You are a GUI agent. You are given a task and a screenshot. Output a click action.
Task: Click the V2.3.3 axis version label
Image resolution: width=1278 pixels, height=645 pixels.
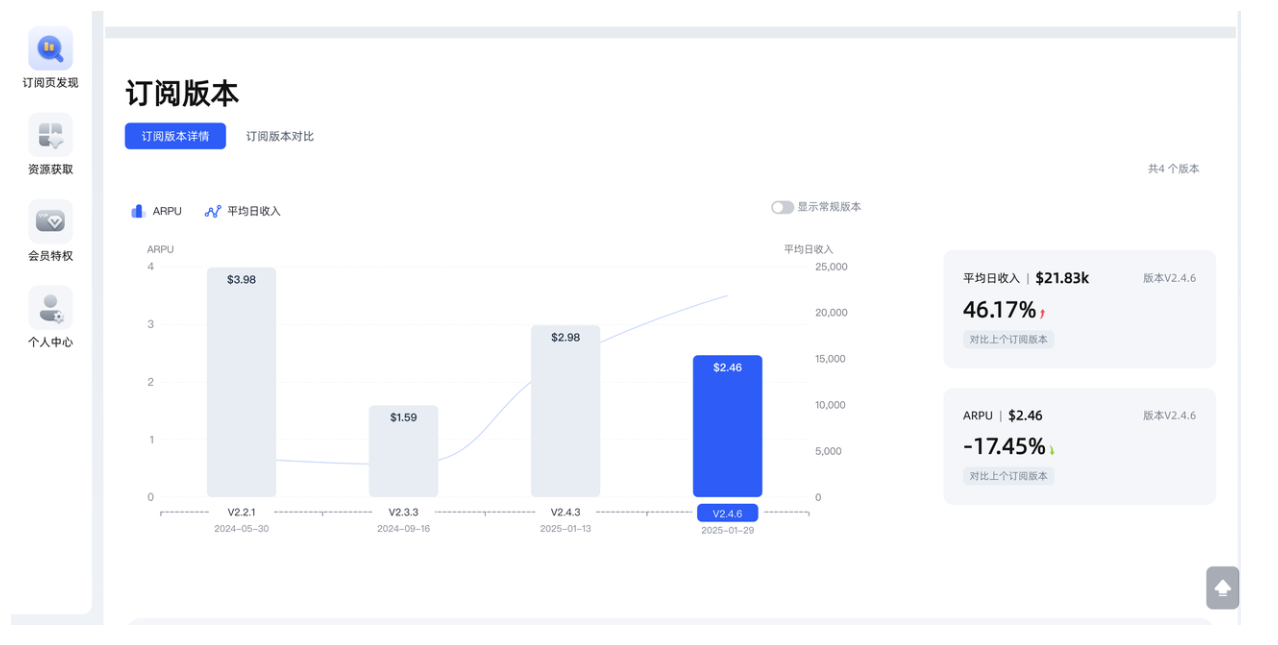point(403,512)
